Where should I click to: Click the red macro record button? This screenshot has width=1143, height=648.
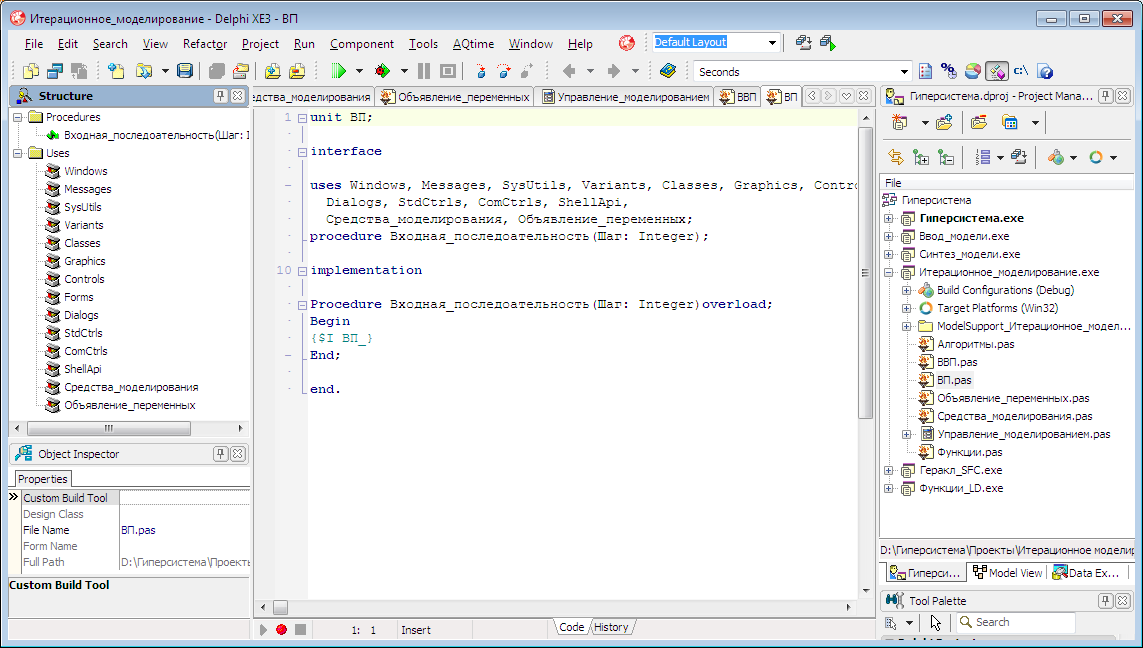pyautogui.click(x=281, y=629)
